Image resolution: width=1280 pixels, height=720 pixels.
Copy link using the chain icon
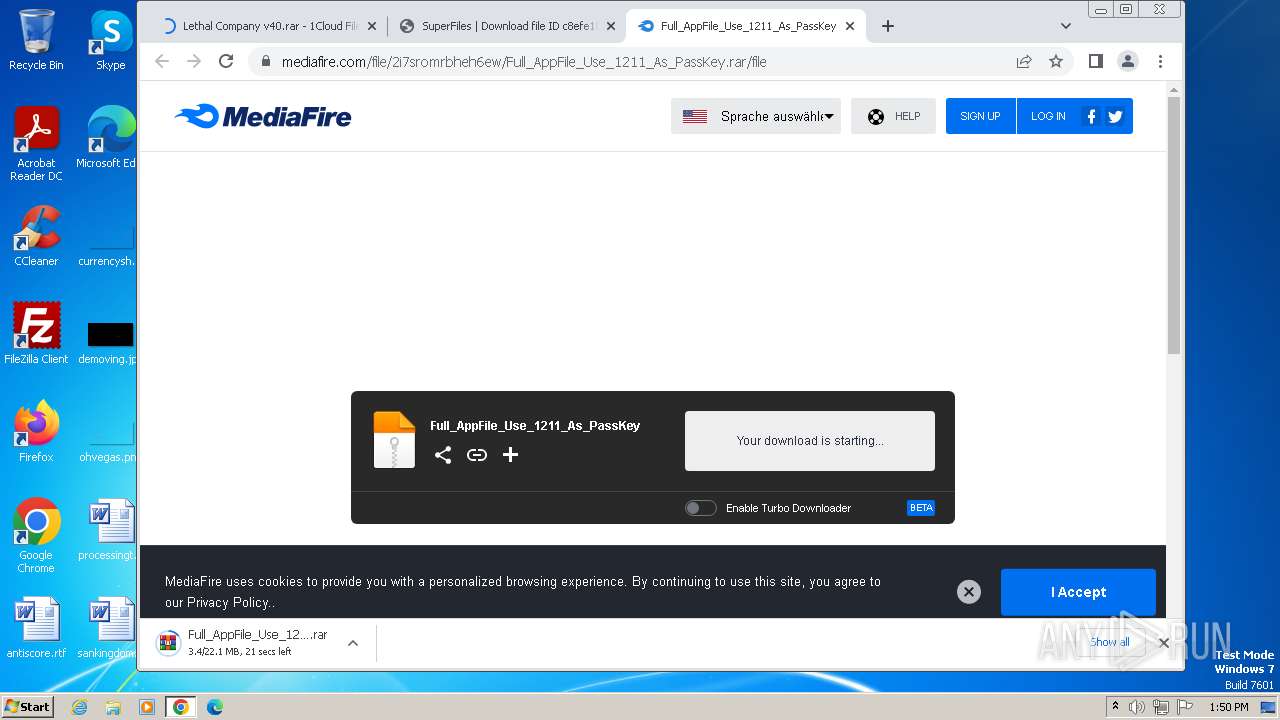[x=477, y=455]
